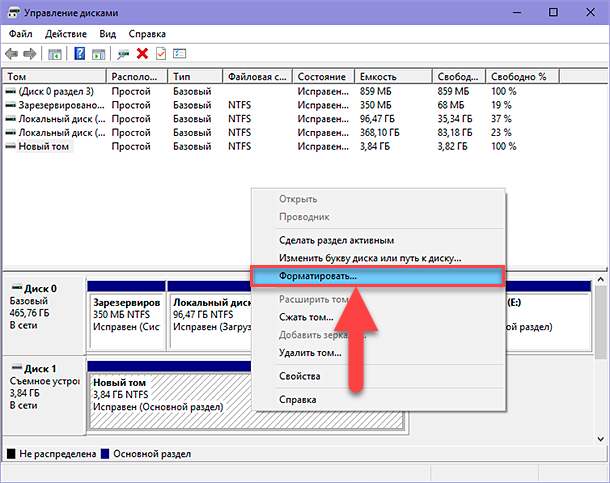Viewport: 610px width, 483px height.
Task: Select Изменить букву диска или путь к диску
Action: [x=377, y=258]
